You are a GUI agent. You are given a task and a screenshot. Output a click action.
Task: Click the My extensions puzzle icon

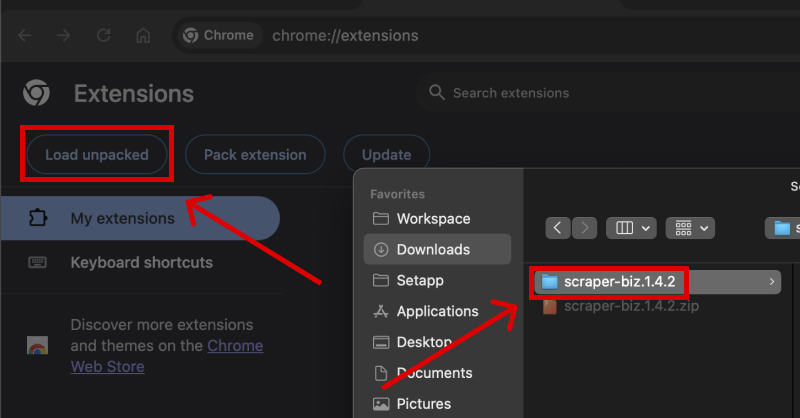[x=38, y=218]
